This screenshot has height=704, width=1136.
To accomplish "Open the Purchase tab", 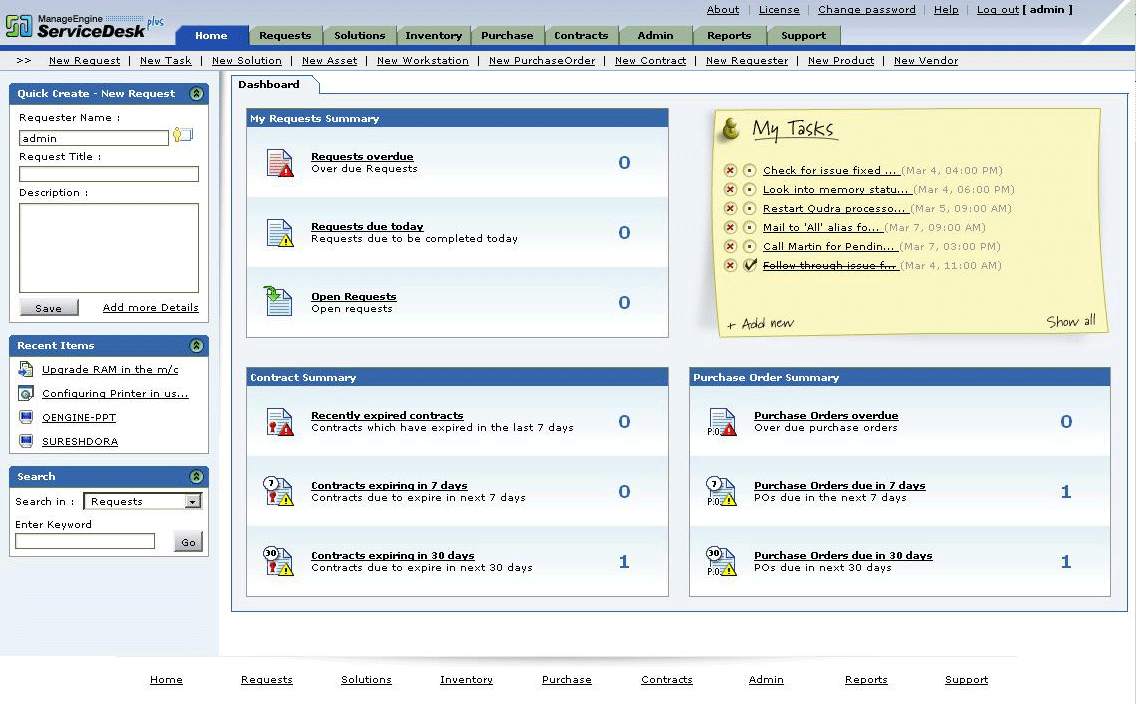I will (x=507, y=35).
